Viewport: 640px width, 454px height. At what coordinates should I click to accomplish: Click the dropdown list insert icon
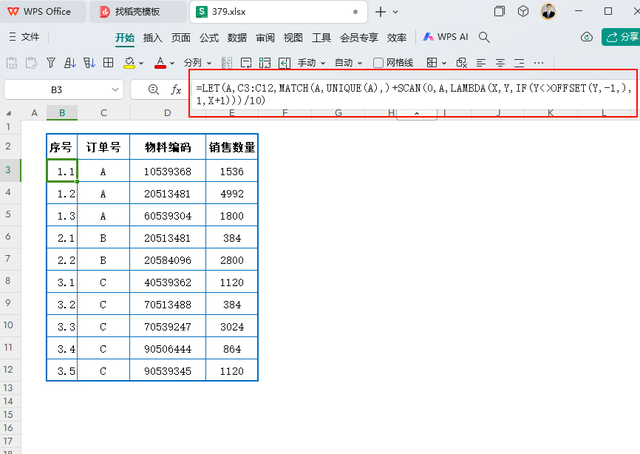coord(246,63)
